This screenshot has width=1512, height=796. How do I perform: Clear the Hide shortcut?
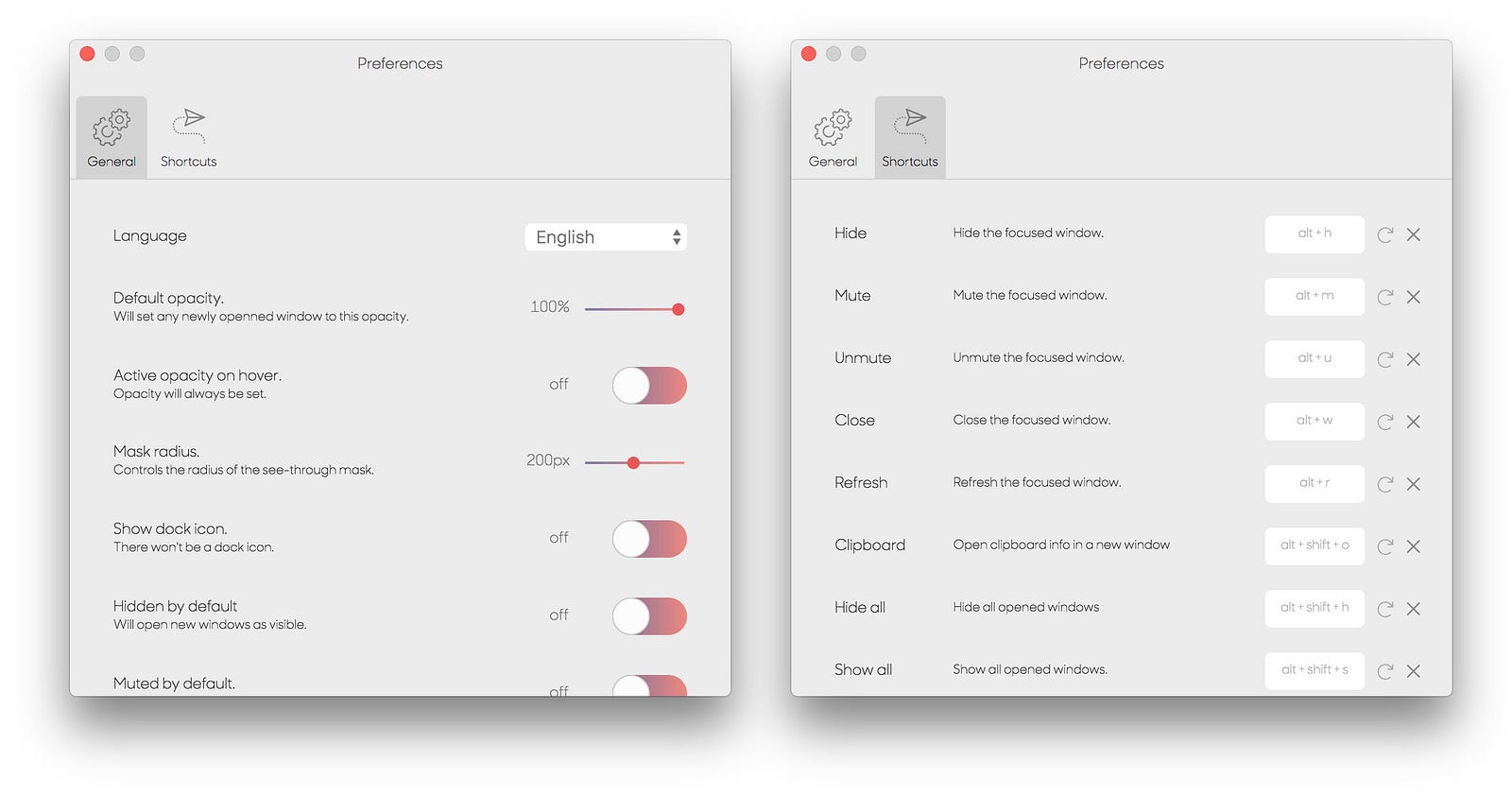tap(1414, 234)
